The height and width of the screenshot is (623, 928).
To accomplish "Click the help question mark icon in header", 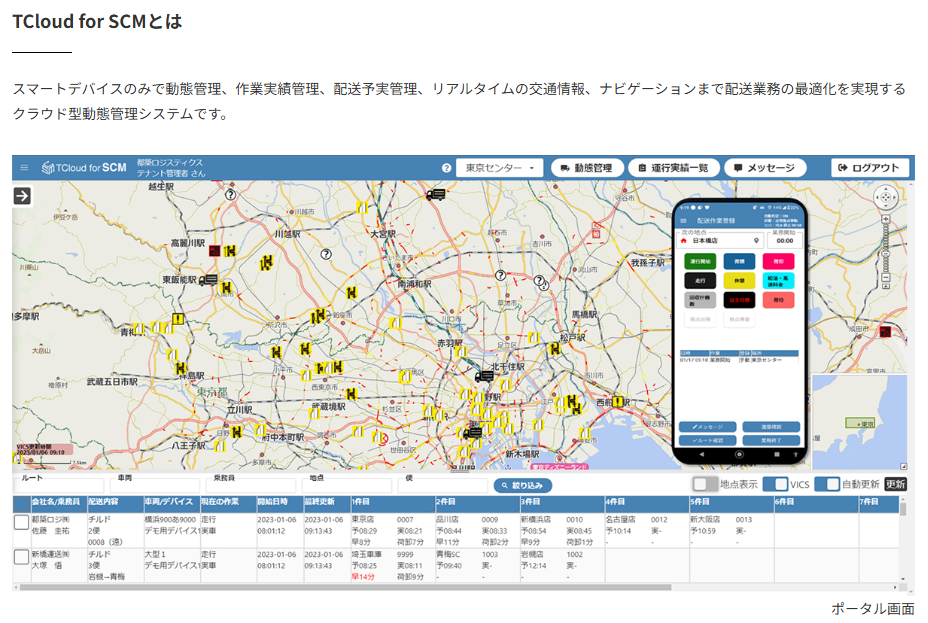I will 447,168.
